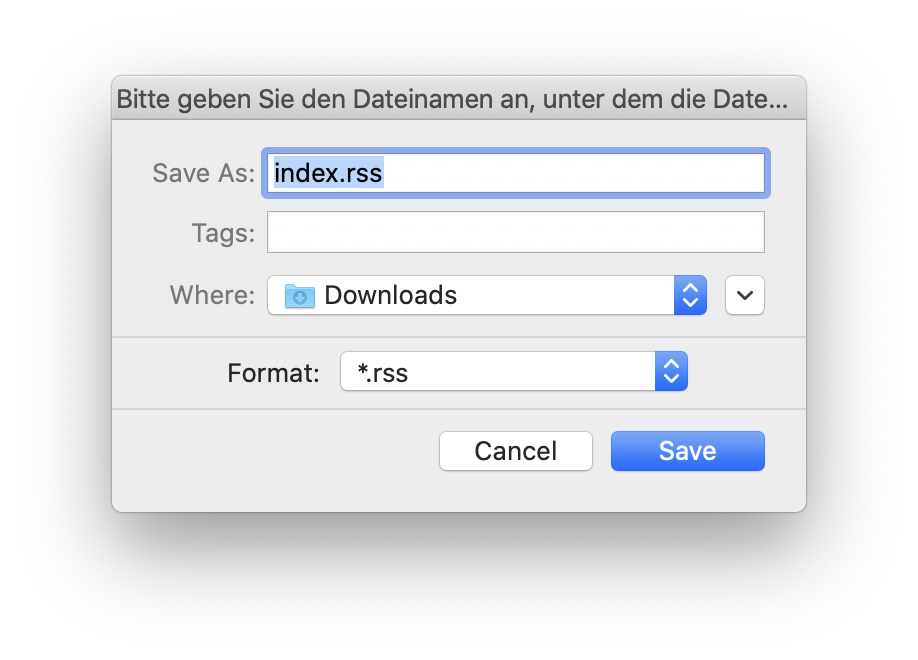The width and height of the screenshot is (918, 660).
Task: Click the blue up-down arrows beside Downloads
Action: (690, 295)
